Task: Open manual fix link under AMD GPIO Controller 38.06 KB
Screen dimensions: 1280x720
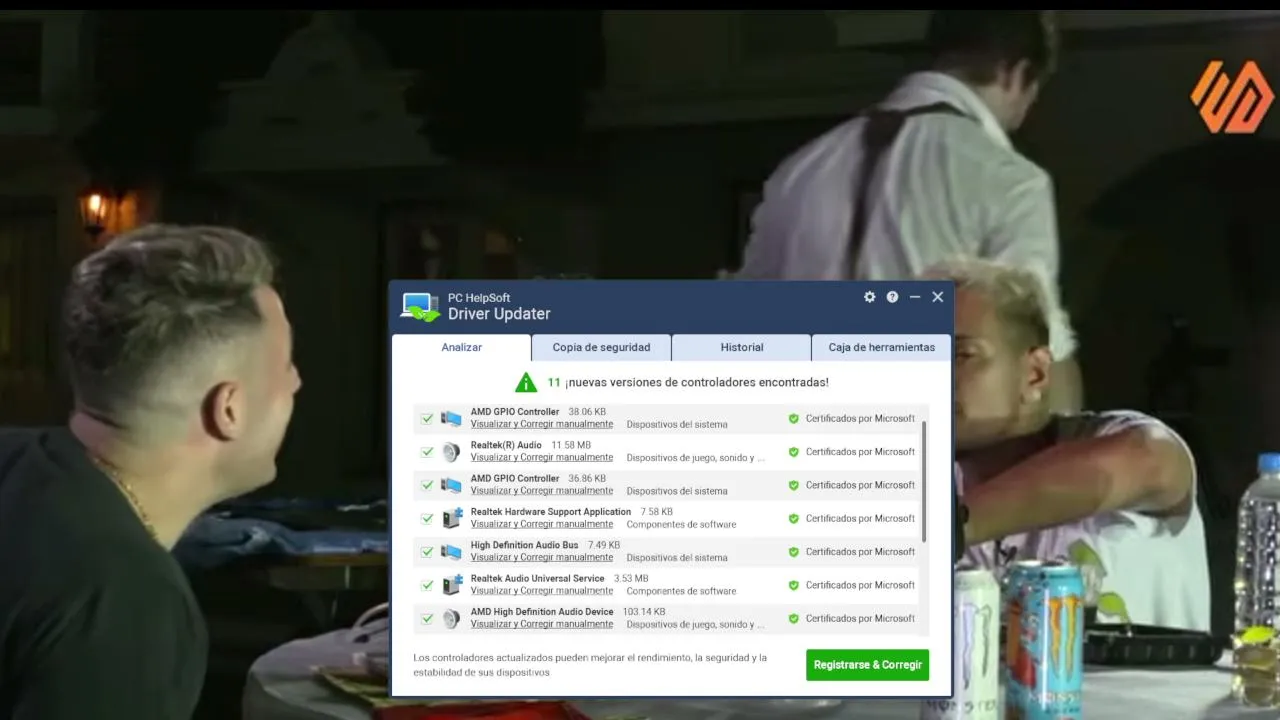Action: pos(542,425)
